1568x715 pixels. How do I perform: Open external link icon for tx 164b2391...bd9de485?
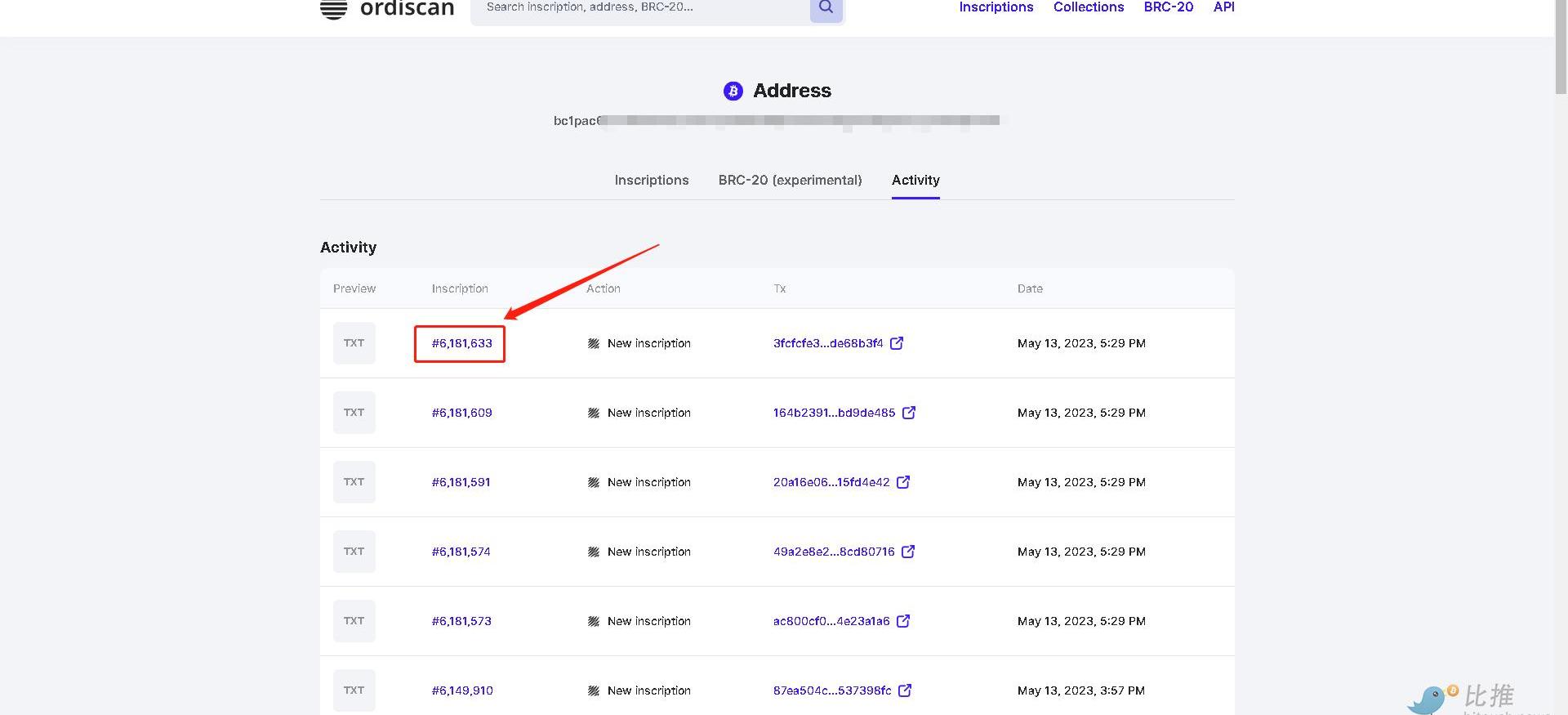tap(909, 413)
